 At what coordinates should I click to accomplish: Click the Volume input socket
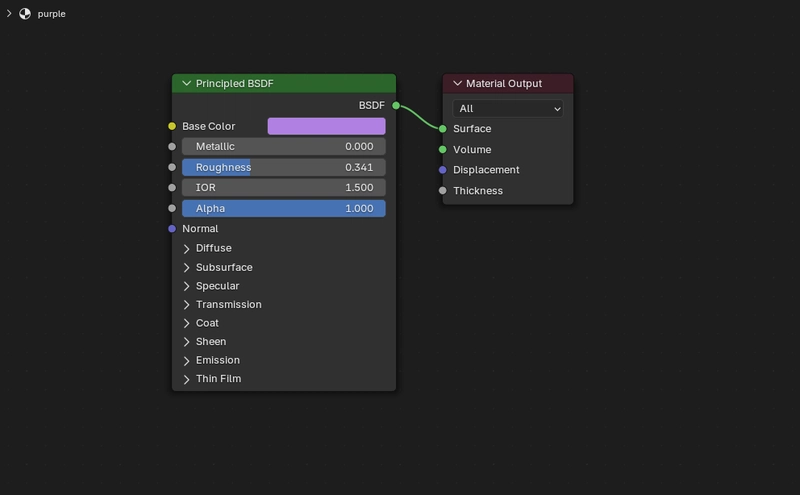point(442,150)
